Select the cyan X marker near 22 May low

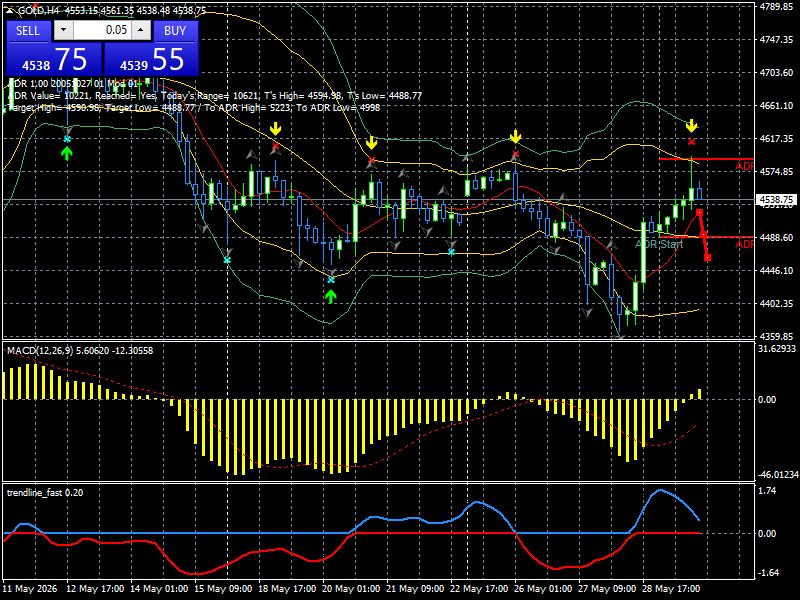451,252
